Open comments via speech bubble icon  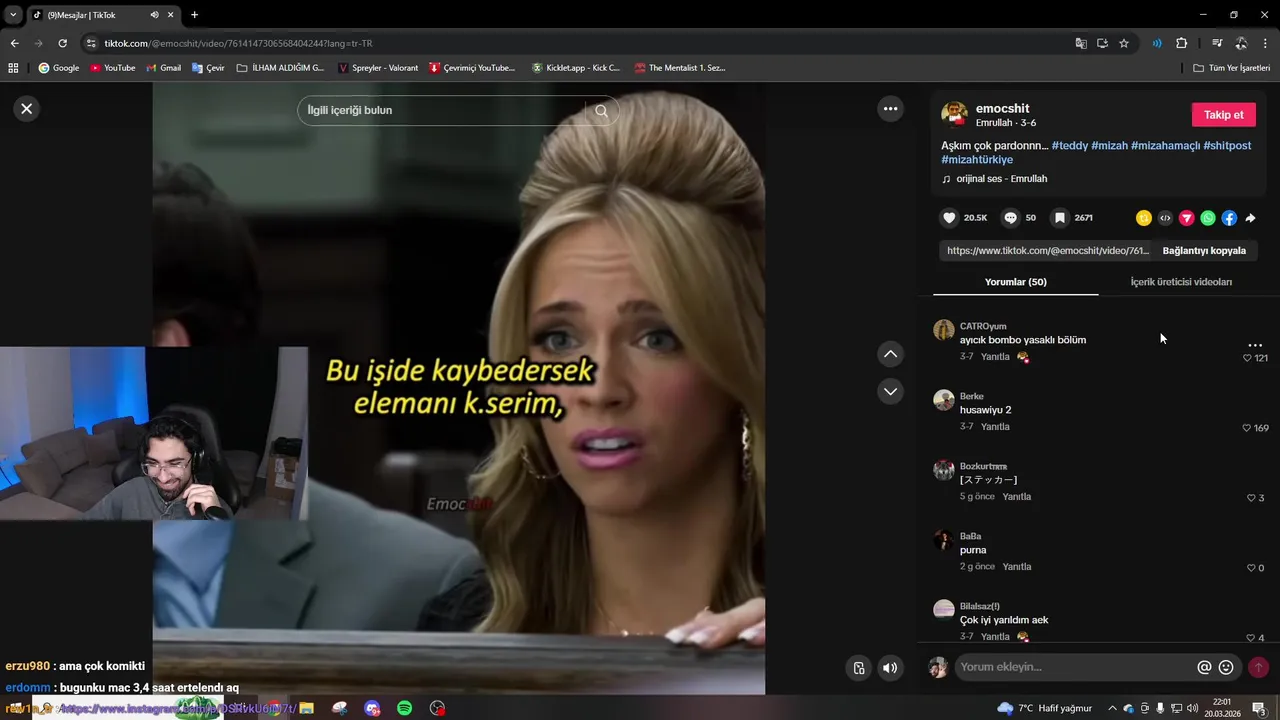tap(1010, 218)
